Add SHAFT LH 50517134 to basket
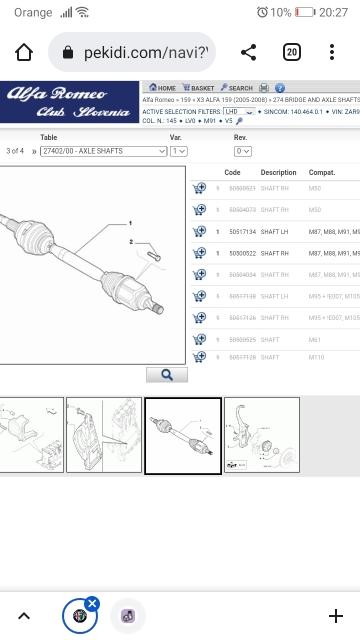 [x=199, y=231]
